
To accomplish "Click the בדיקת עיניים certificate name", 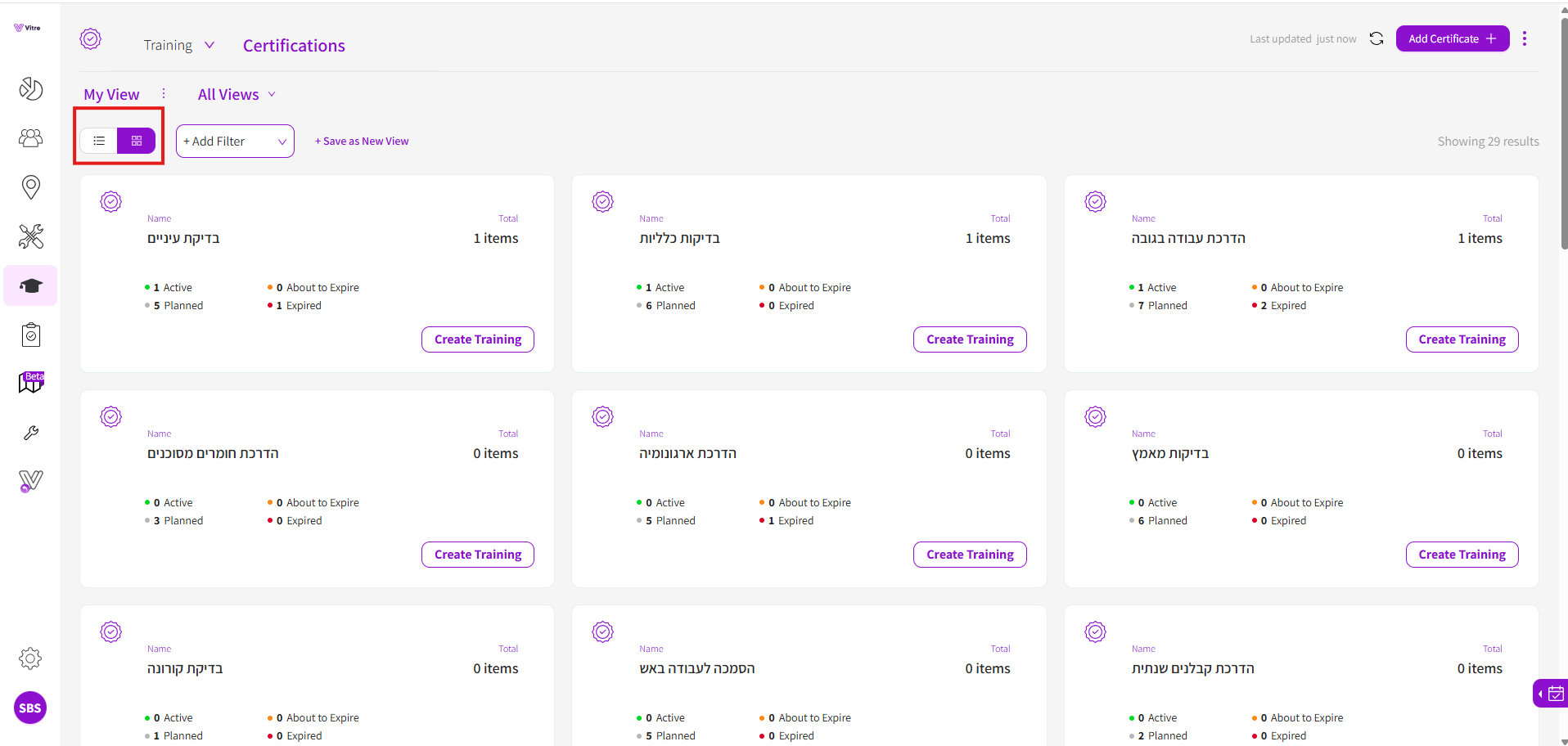I will point(183,238).
